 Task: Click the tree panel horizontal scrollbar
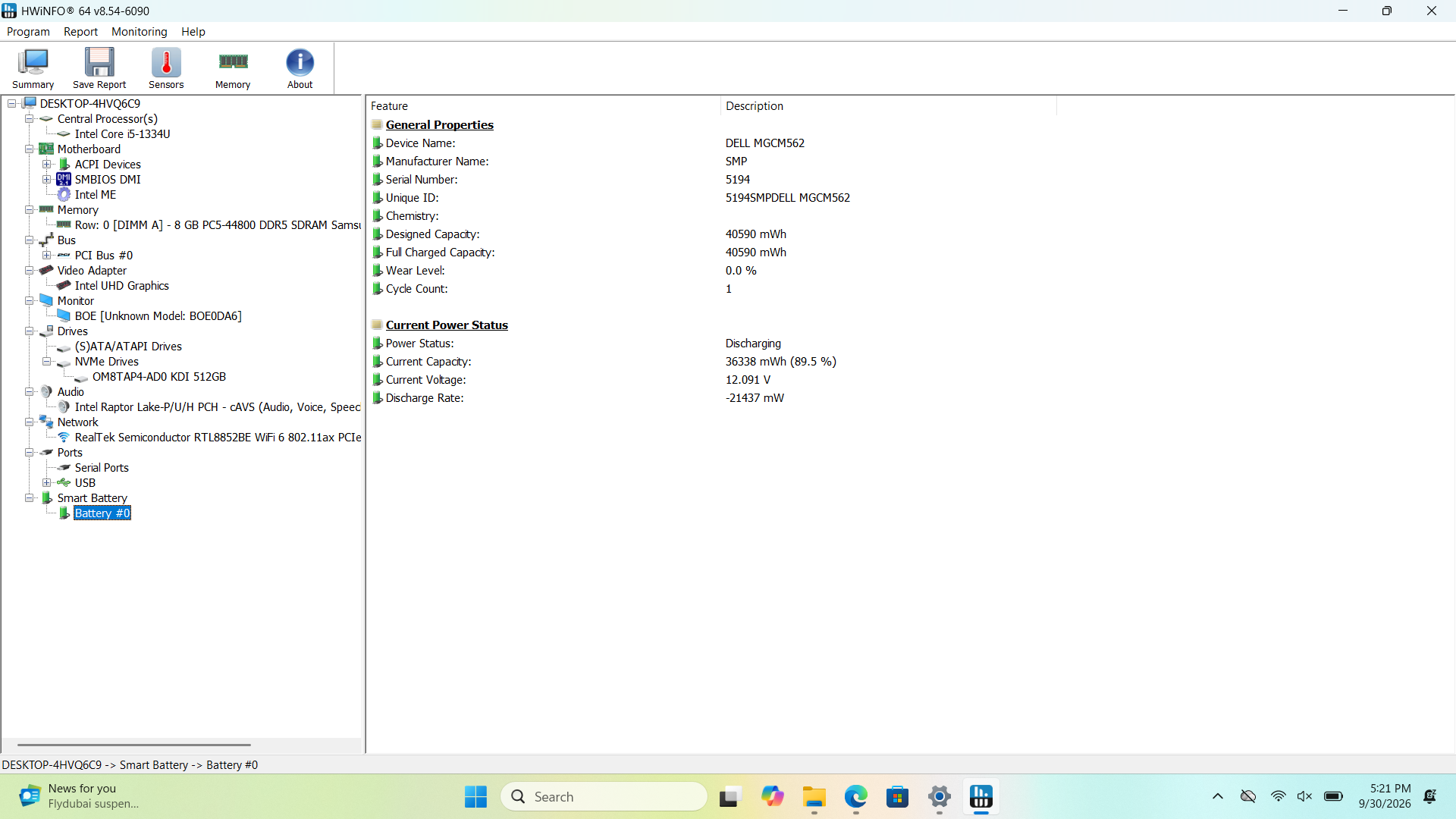133,745
